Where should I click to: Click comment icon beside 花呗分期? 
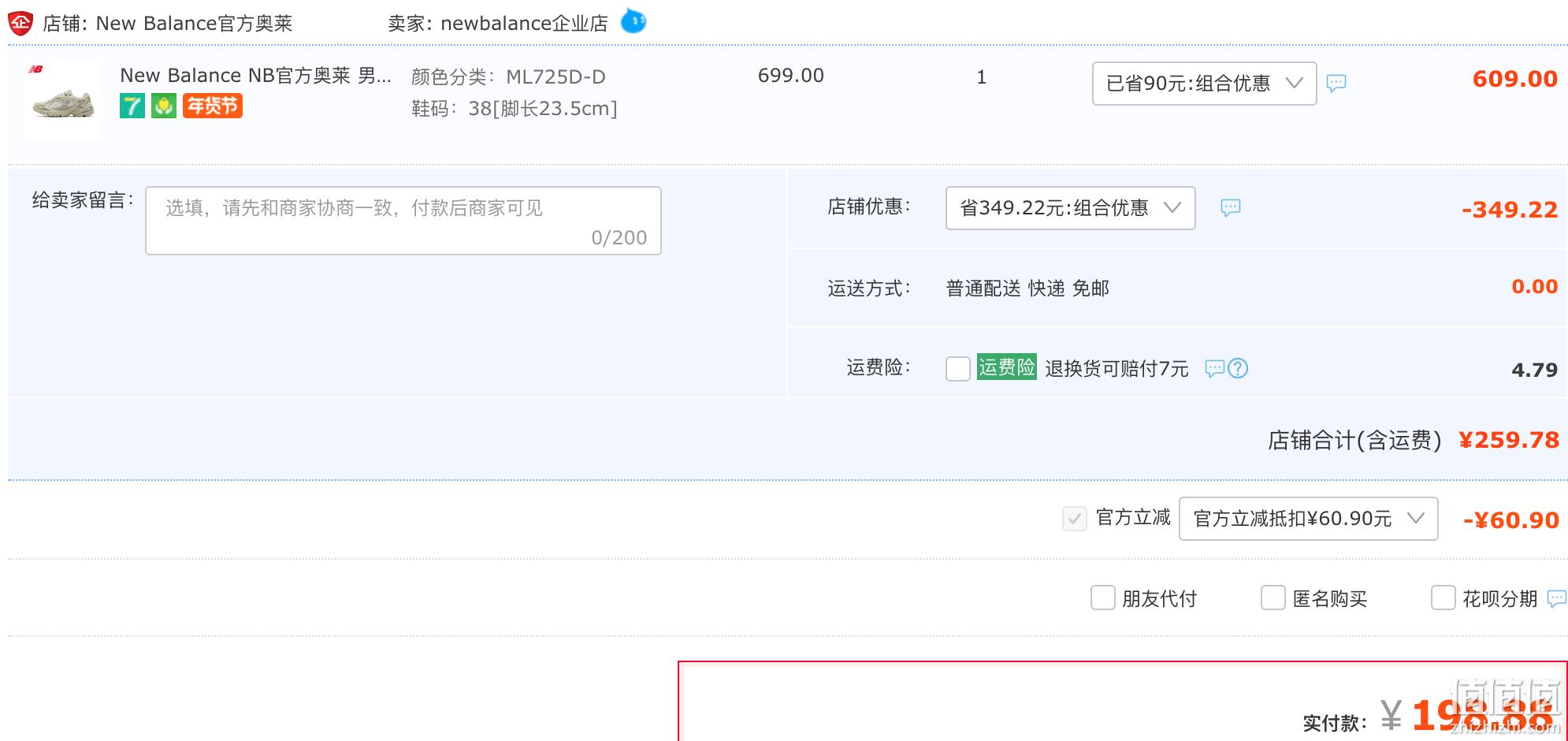[x=1557, y=599]
